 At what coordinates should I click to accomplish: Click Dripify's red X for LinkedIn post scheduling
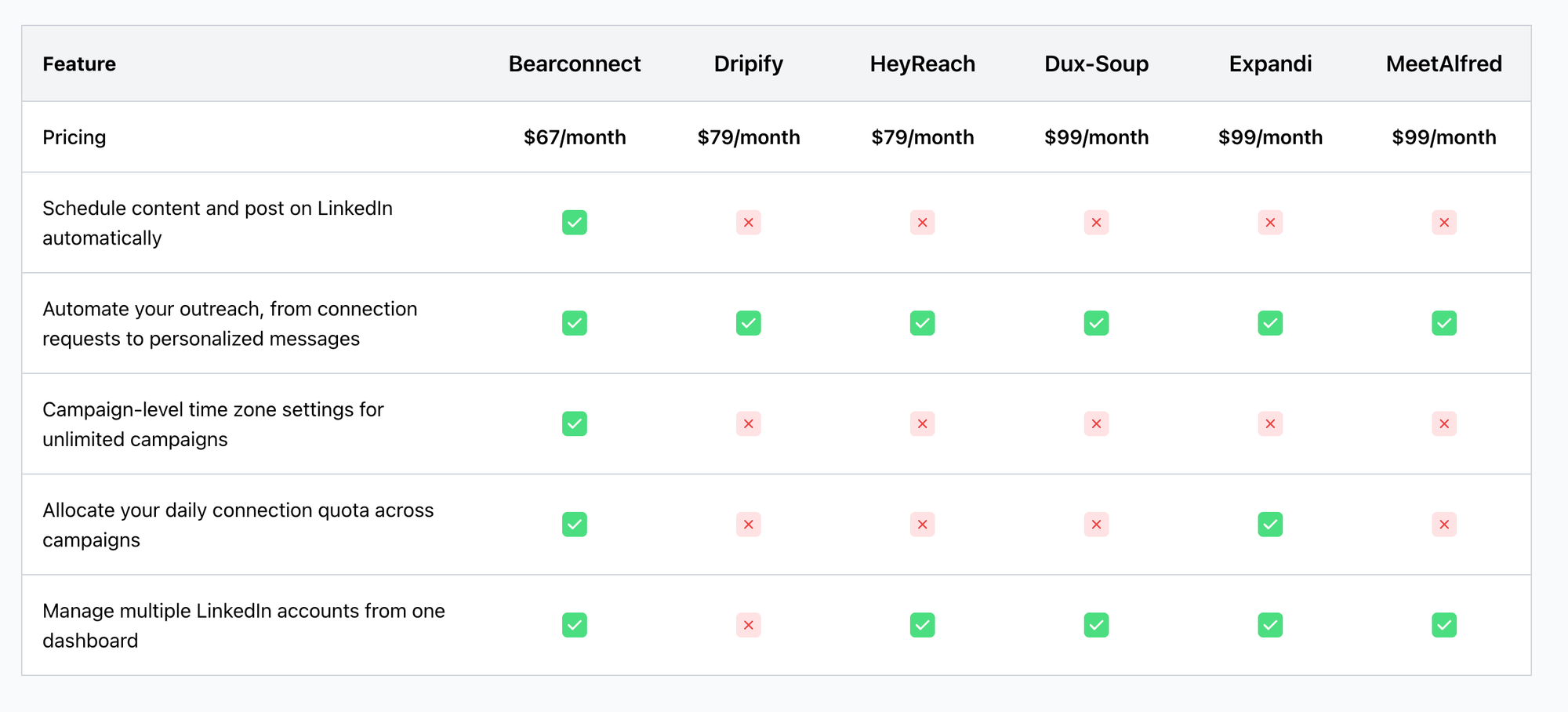pyautogui.click(x=749, y=223)
